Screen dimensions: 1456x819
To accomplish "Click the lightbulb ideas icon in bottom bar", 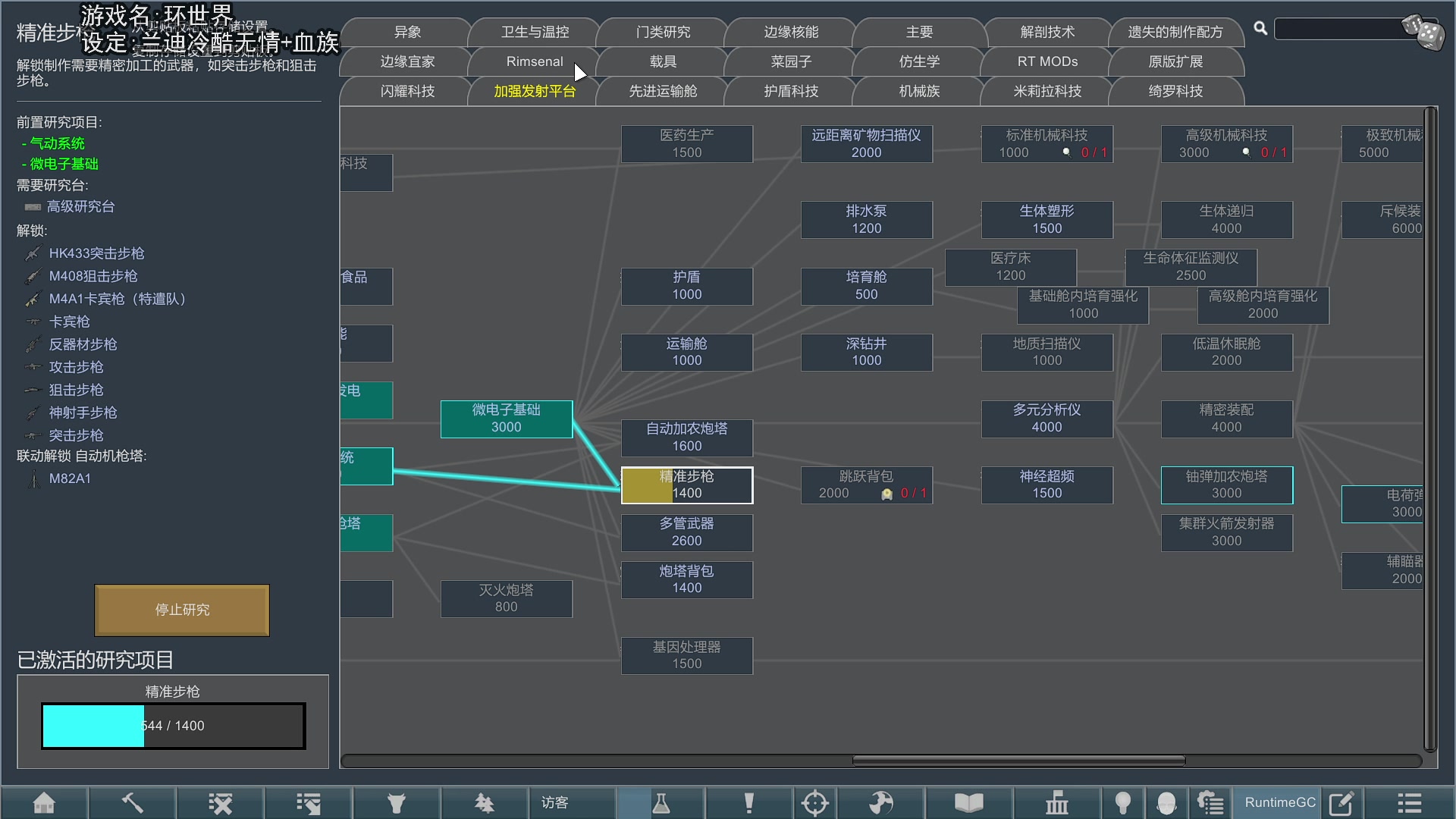I will point(1123,802).
